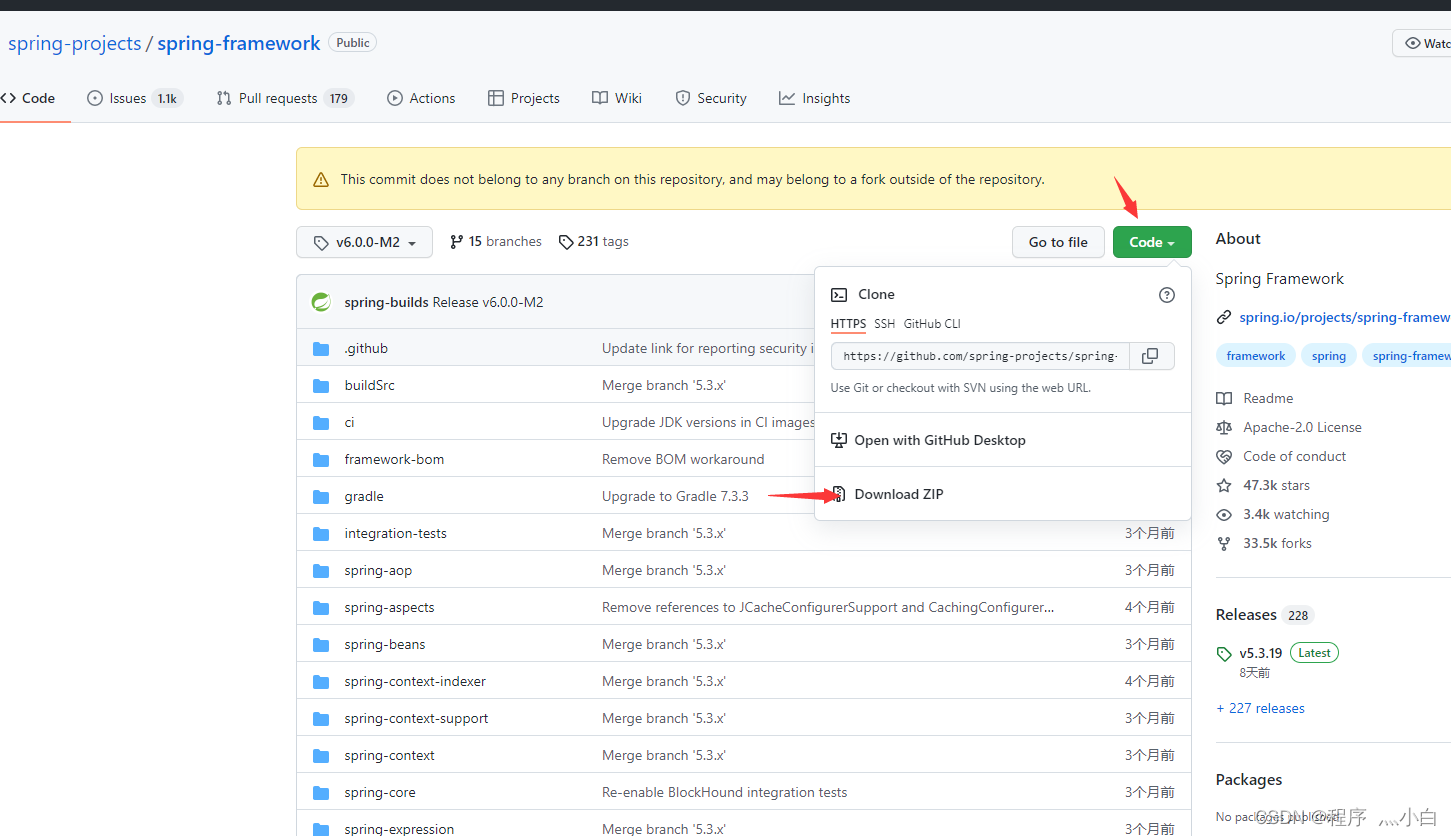1451x836 pixels.
Task: View the 231 tags link
Action: tap(594, 242)
